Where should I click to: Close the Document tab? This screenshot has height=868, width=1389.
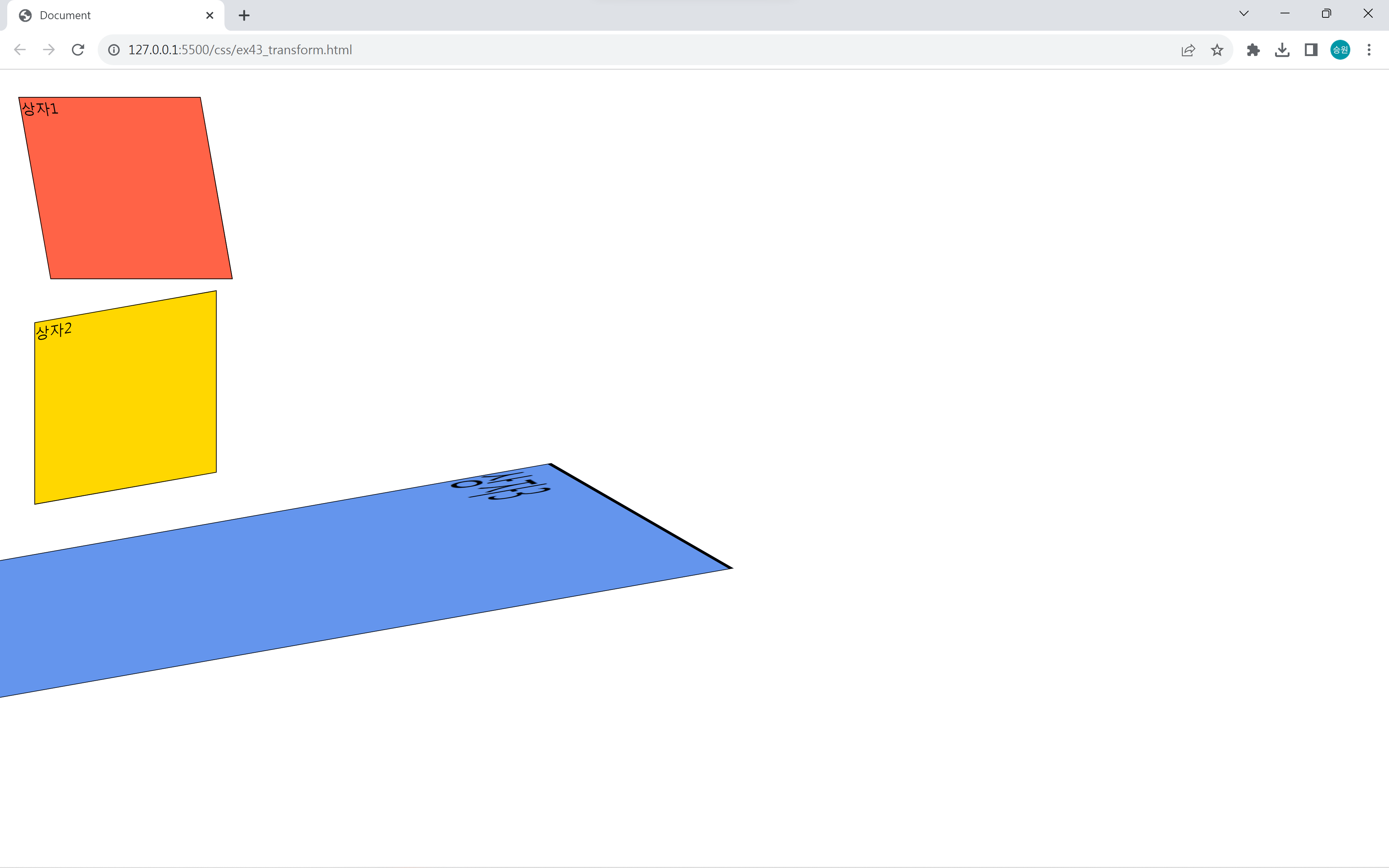[x=209, y=16]
